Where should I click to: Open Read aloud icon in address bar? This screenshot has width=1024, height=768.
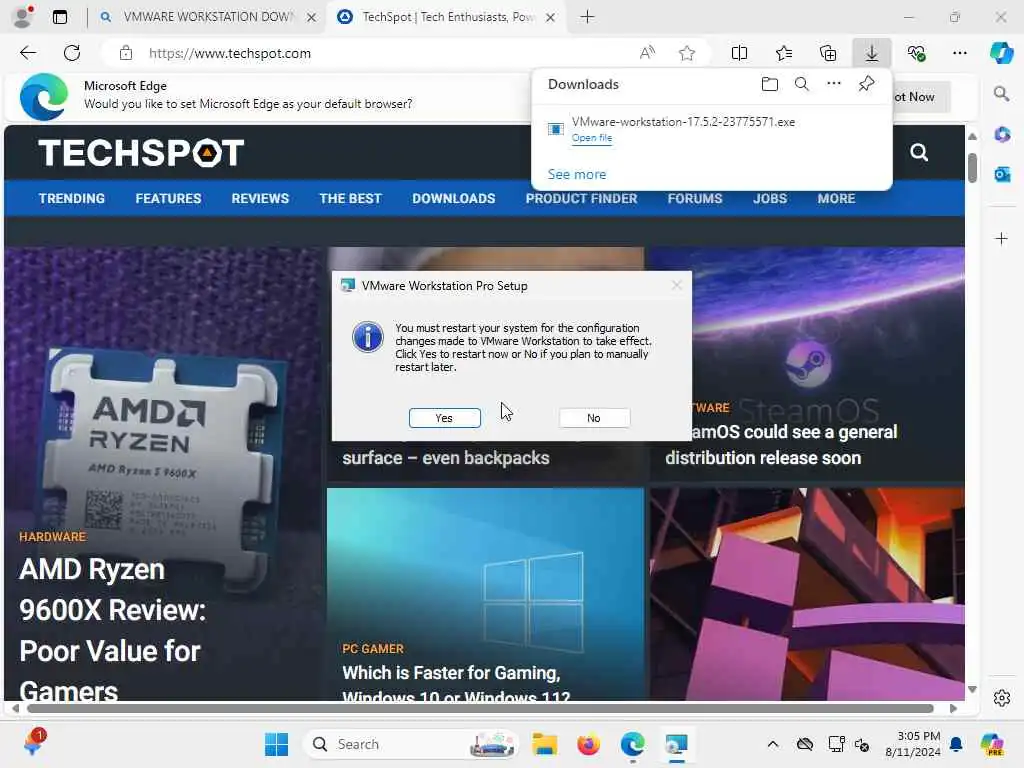[647, 53]
